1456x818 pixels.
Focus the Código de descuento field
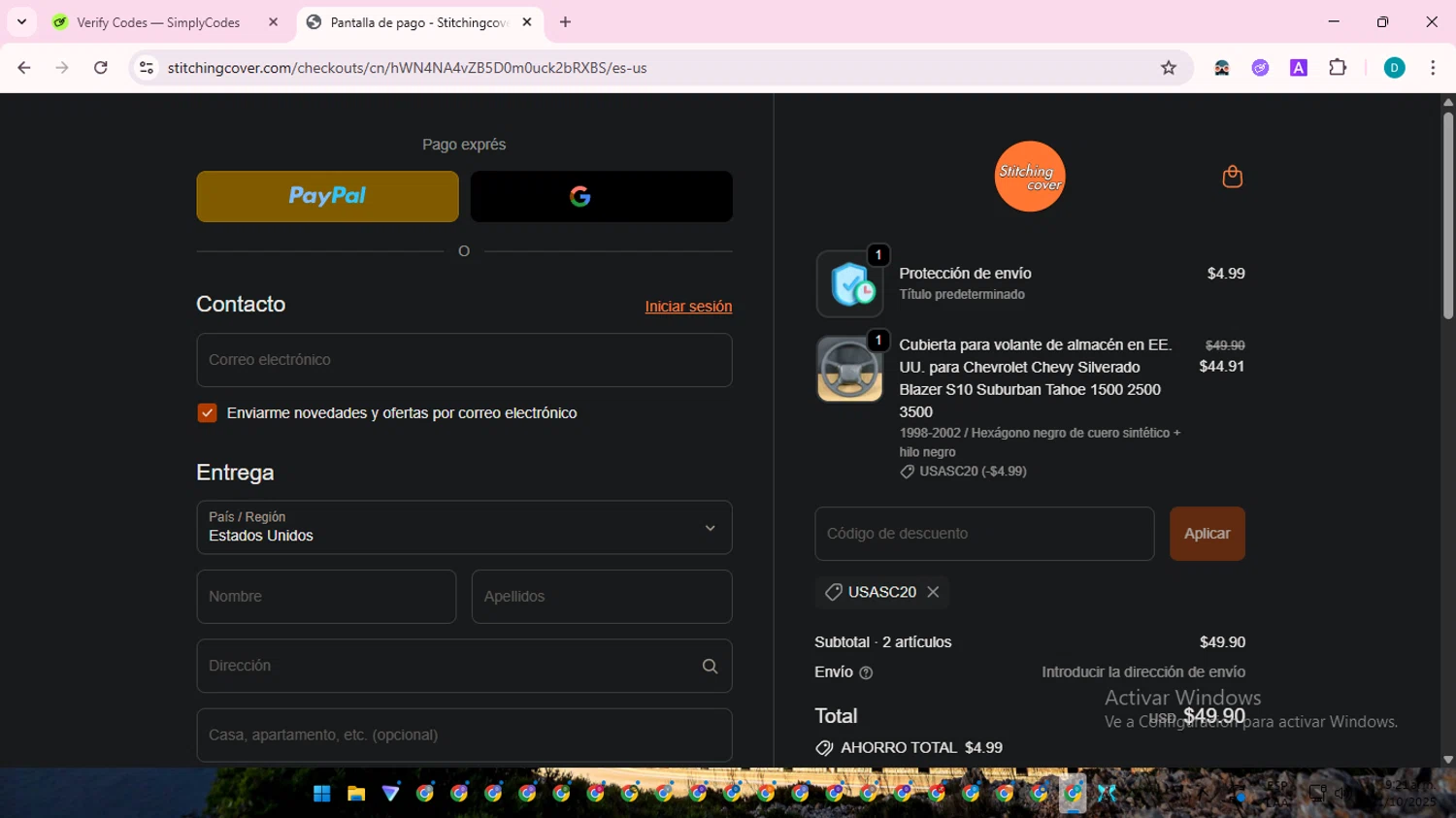click(x=984, y=534)
